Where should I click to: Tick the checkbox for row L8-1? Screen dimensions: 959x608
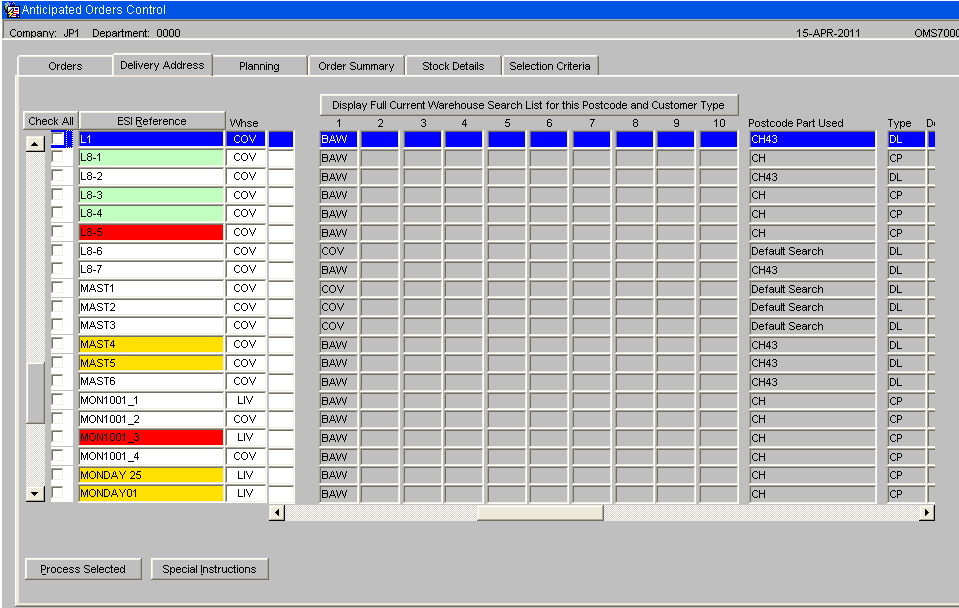tap(57, 157)
